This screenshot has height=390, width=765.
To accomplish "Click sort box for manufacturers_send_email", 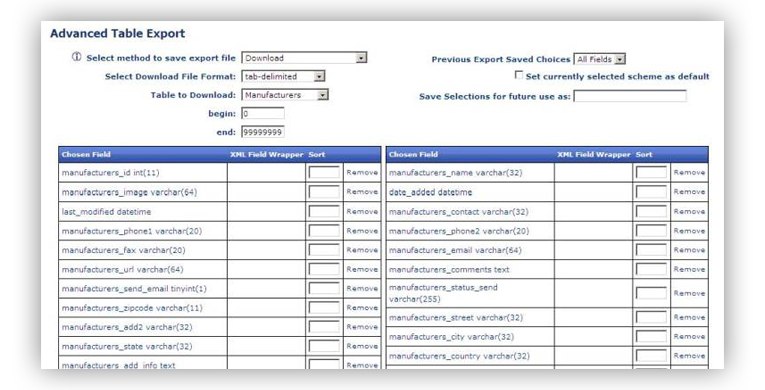I will pyautogui.click(x=324, y=288).
